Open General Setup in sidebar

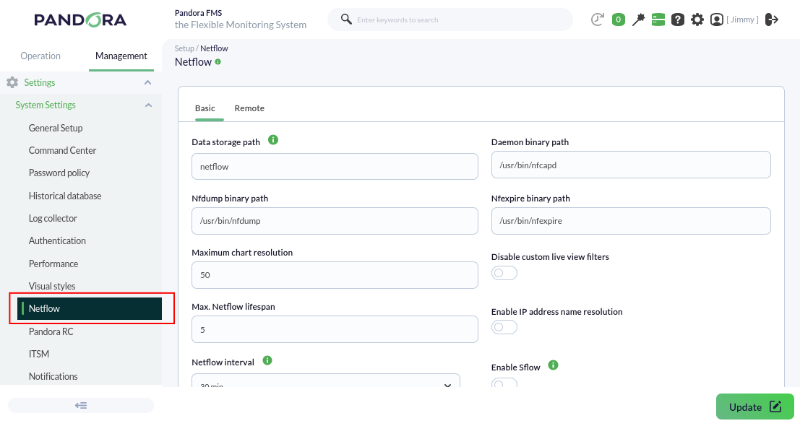[56, 128]
